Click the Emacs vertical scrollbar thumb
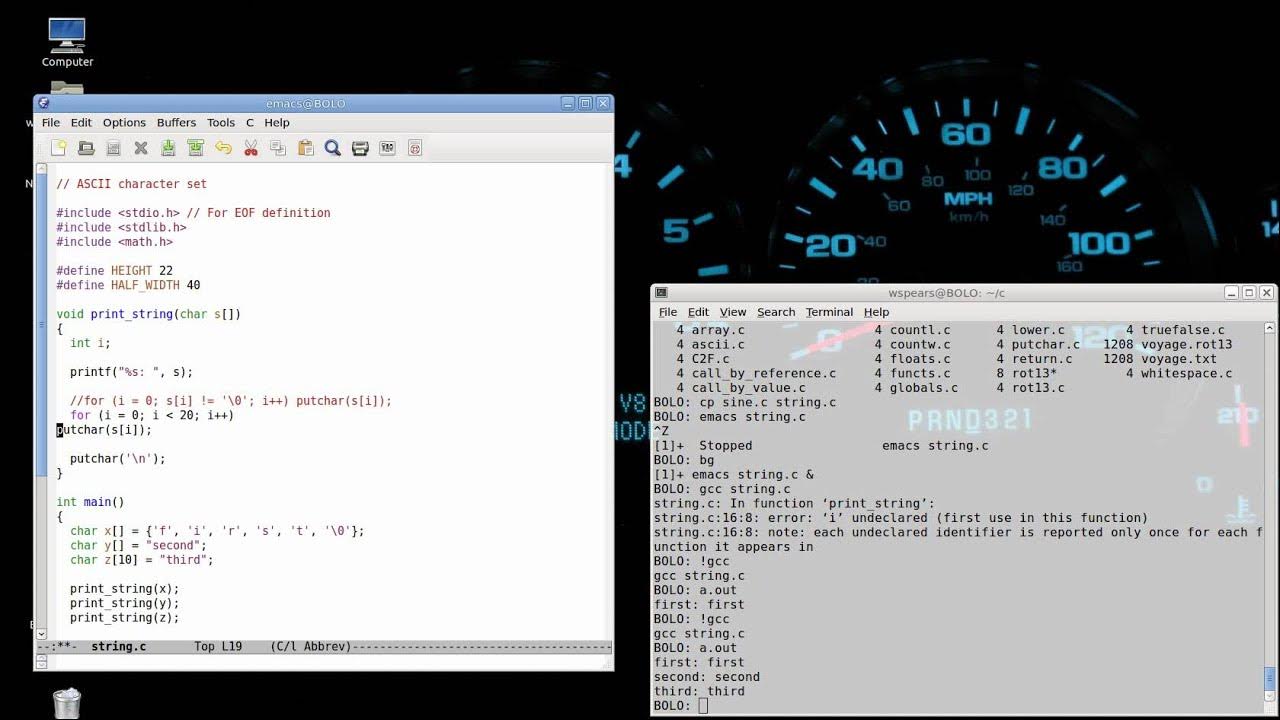 coord(41,325)
